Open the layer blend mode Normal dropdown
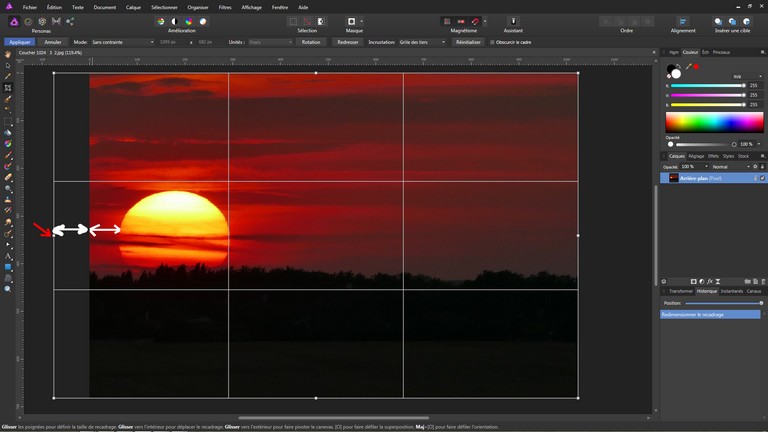Screen dimensions: 768x432 pos(731,167)
